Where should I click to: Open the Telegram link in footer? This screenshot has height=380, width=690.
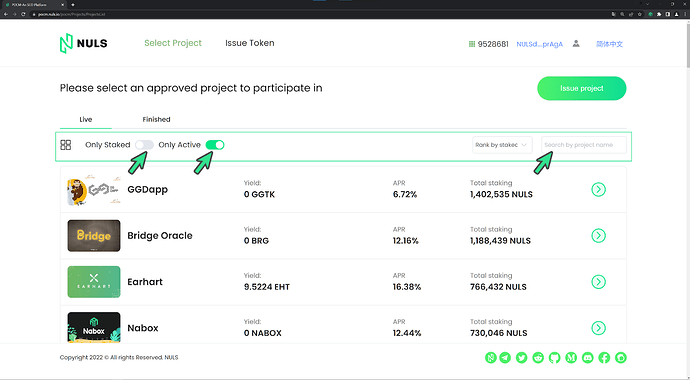point(505,358)
